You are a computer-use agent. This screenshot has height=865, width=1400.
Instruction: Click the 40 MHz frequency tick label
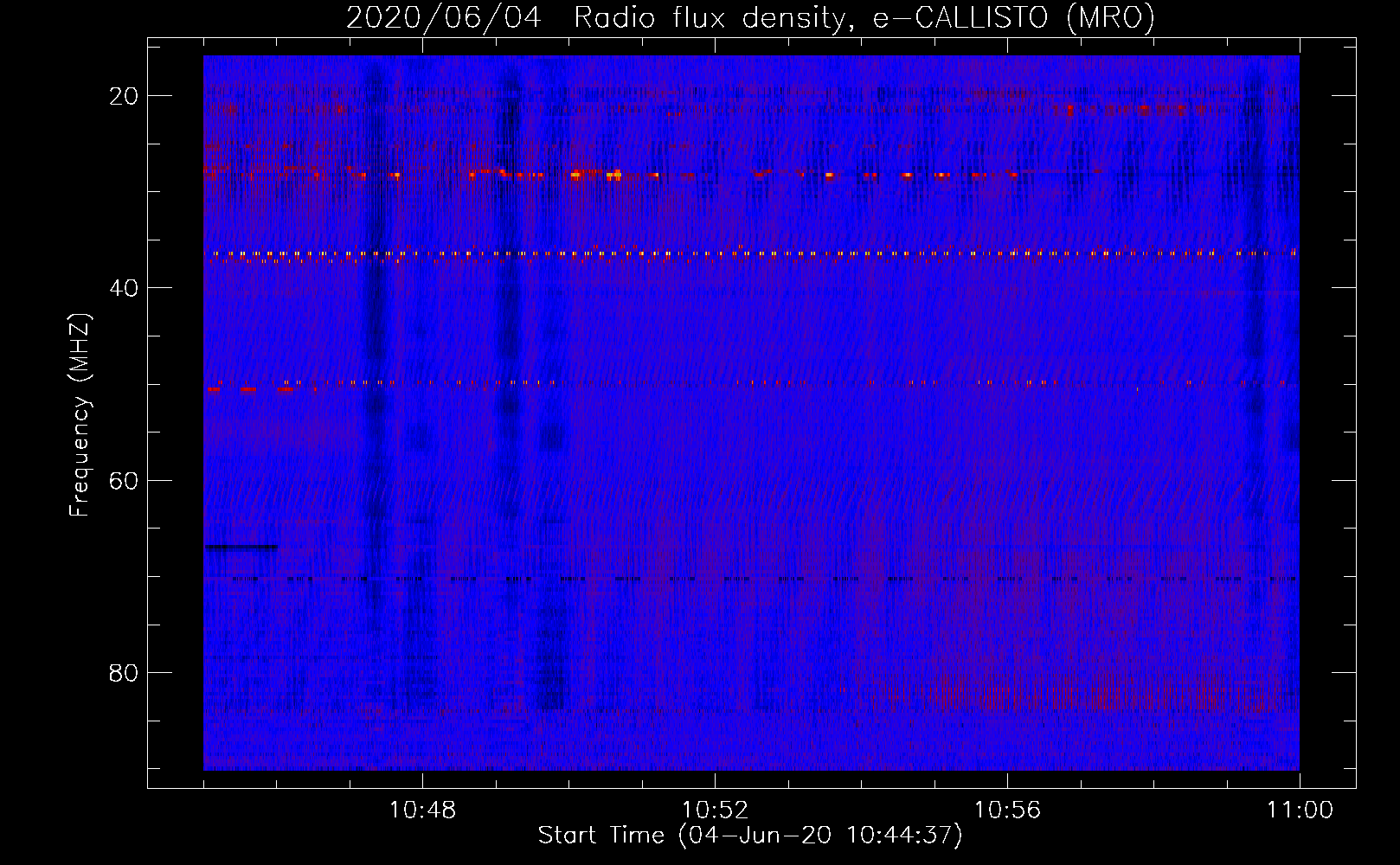(125, 288)
